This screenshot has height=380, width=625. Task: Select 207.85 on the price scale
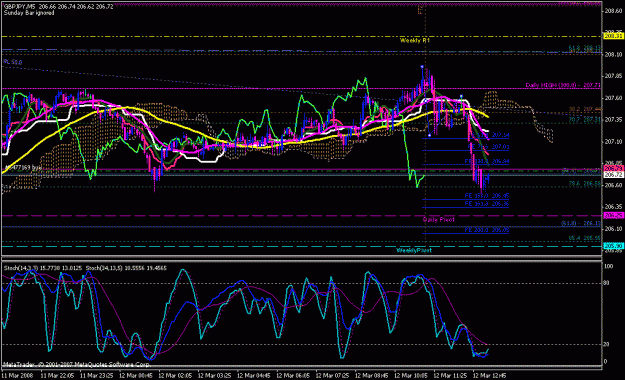[613, 76]
